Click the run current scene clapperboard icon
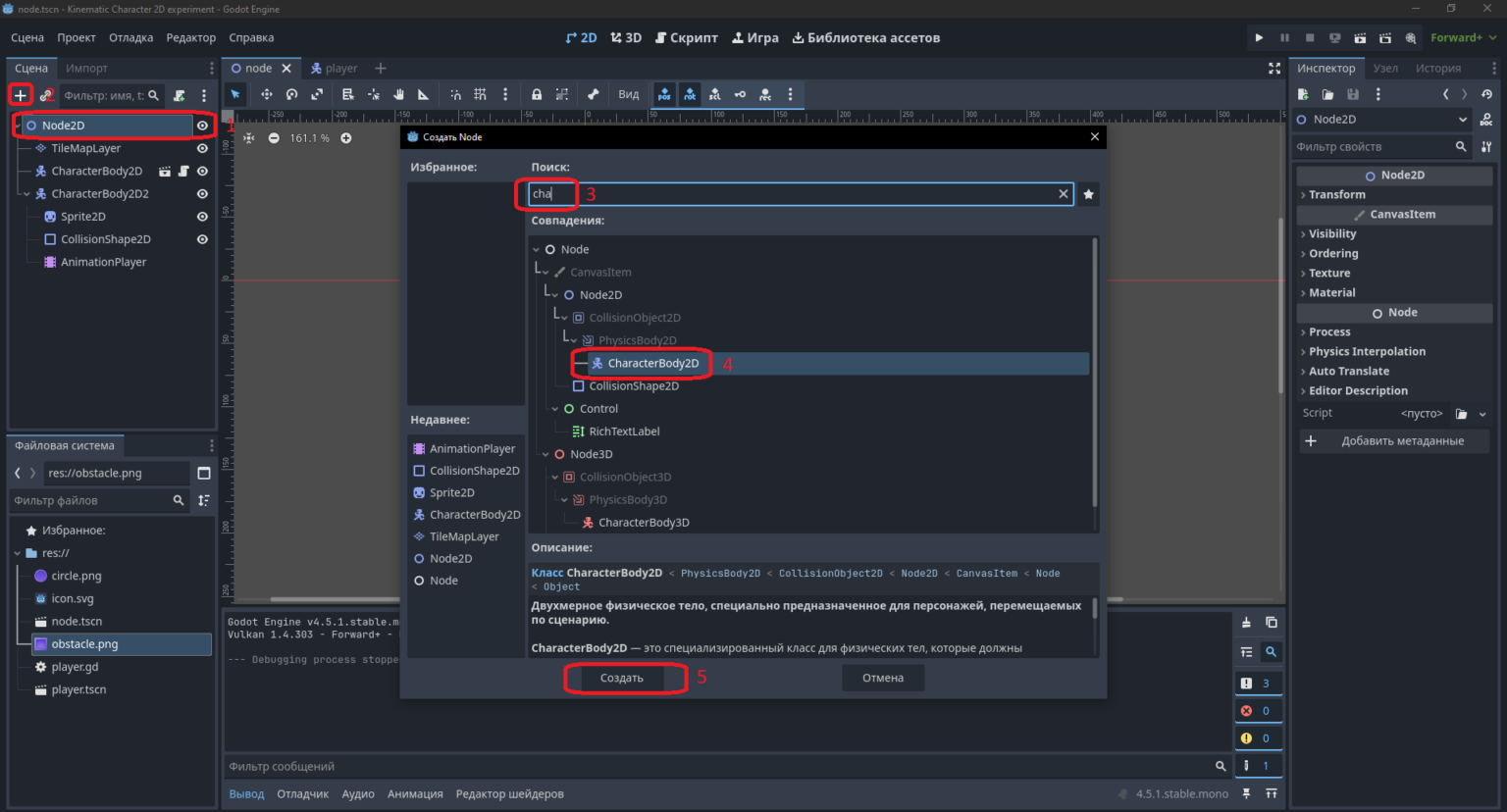The image size is (1507, 812). pos(1360,37)
